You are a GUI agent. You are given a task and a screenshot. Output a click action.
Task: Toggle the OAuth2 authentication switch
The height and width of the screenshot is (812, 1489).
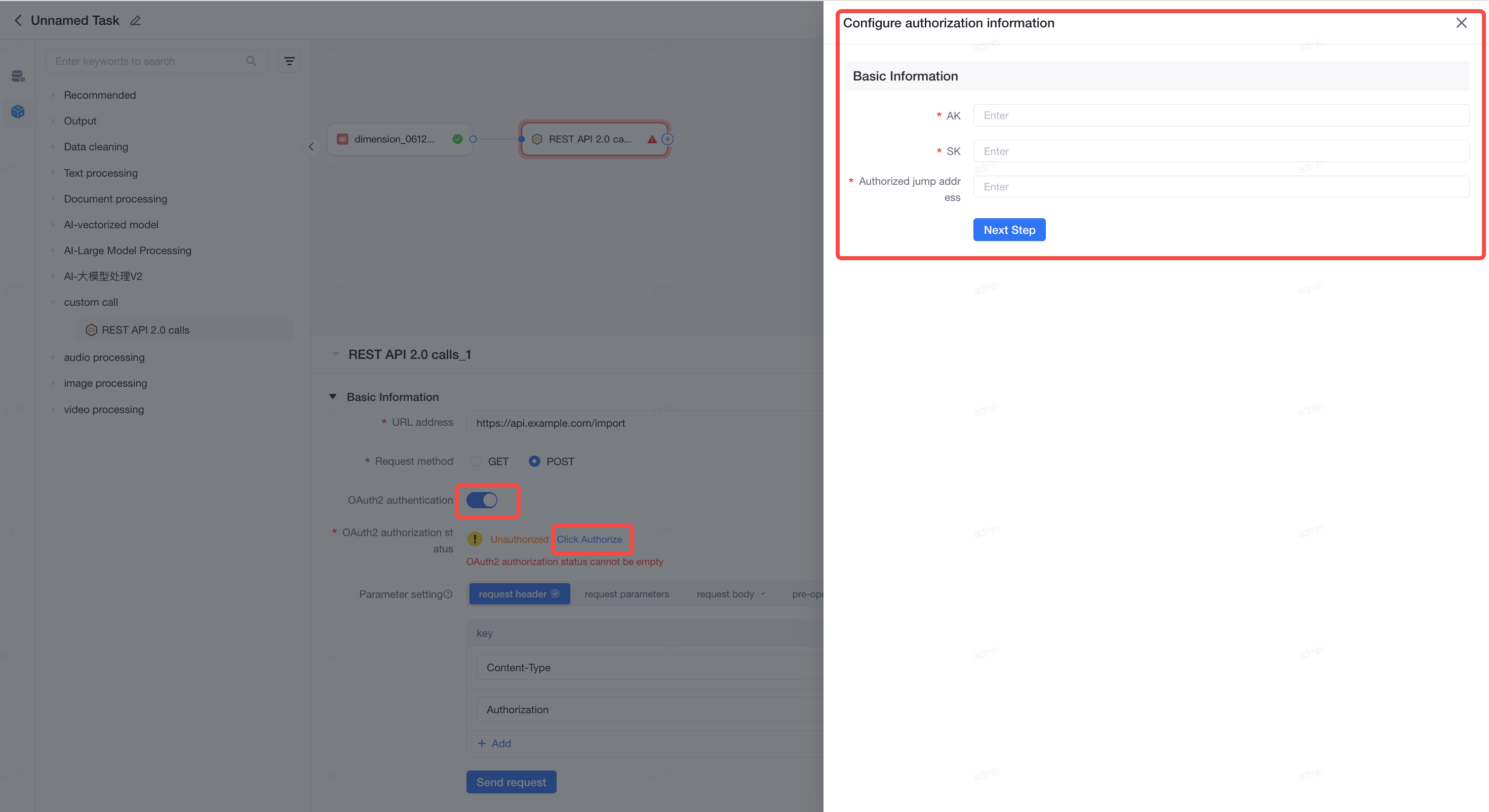point(482,500)
